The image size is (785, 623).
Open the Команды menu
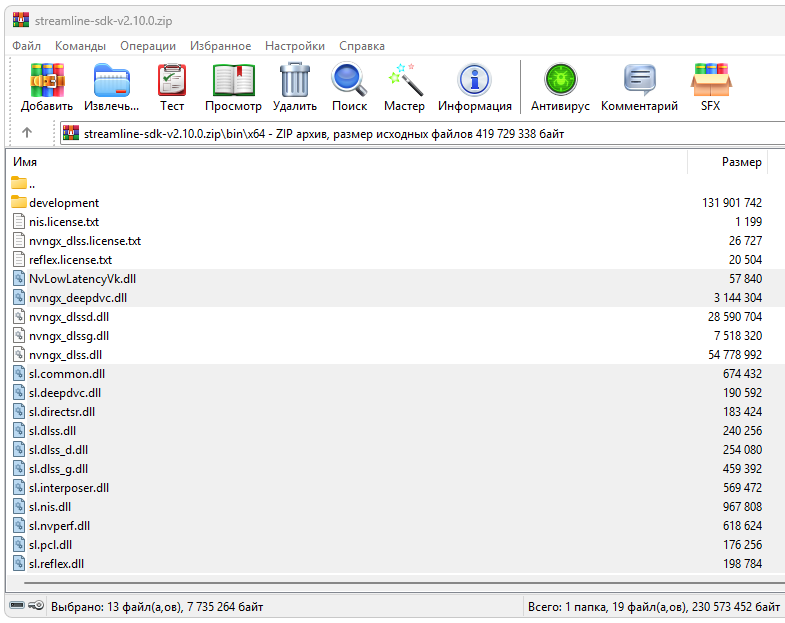(x=80, y=46)
